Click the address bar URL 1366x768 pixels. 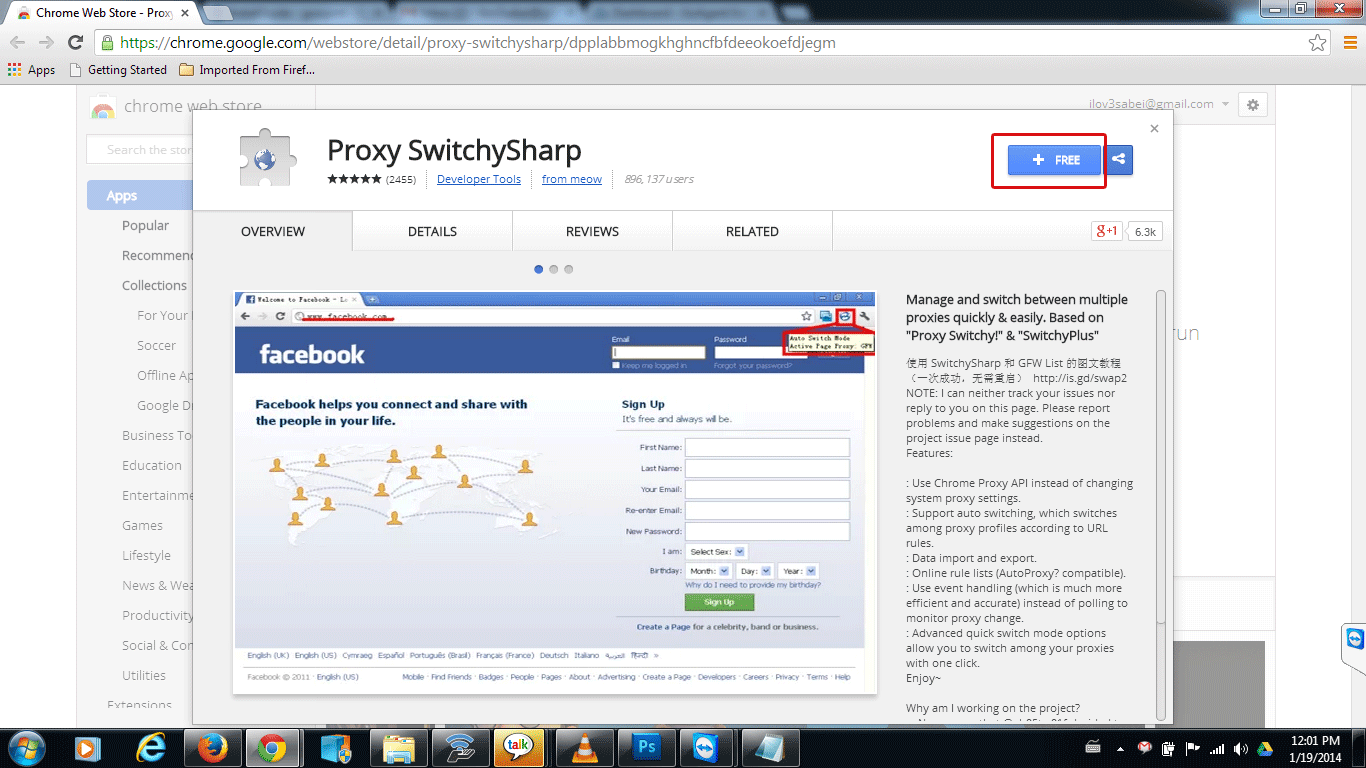pos(478,43)
